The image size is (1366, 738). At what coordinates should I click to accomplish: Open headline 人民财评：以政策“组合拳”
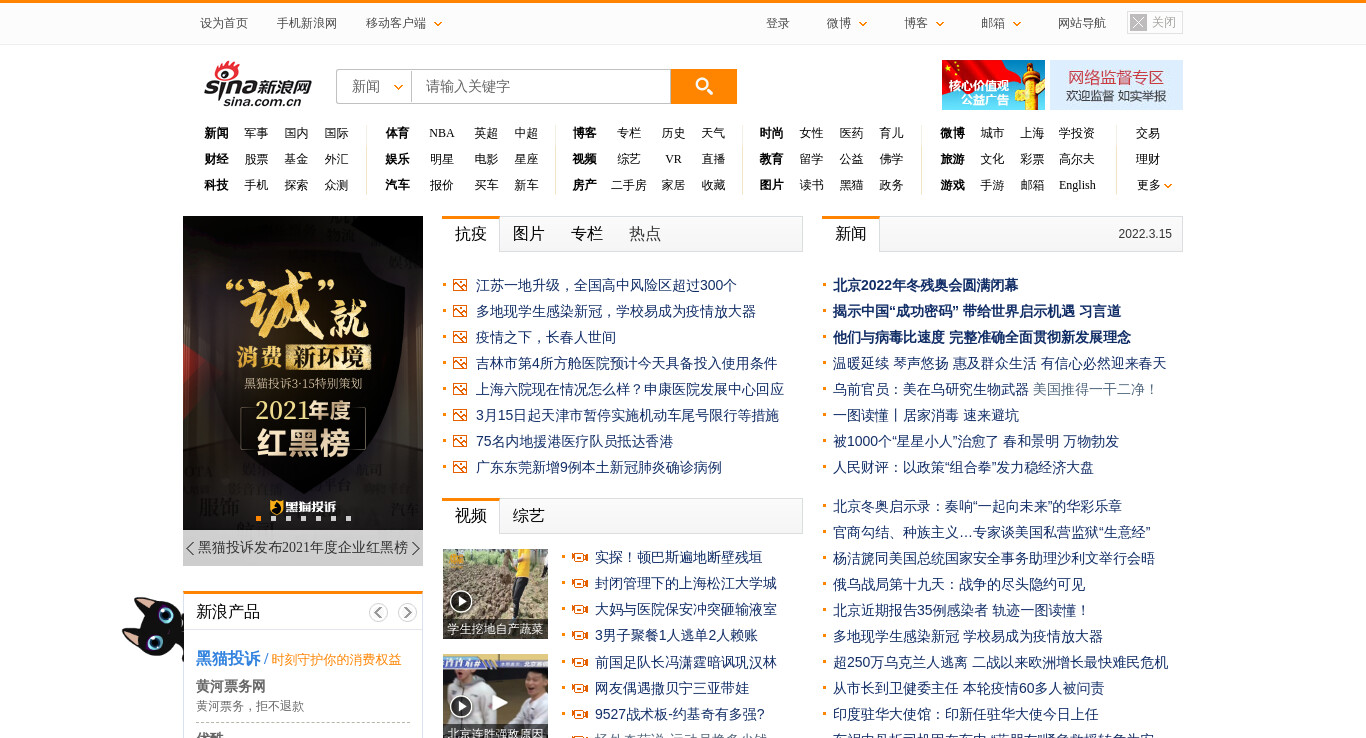coord(963,467)
